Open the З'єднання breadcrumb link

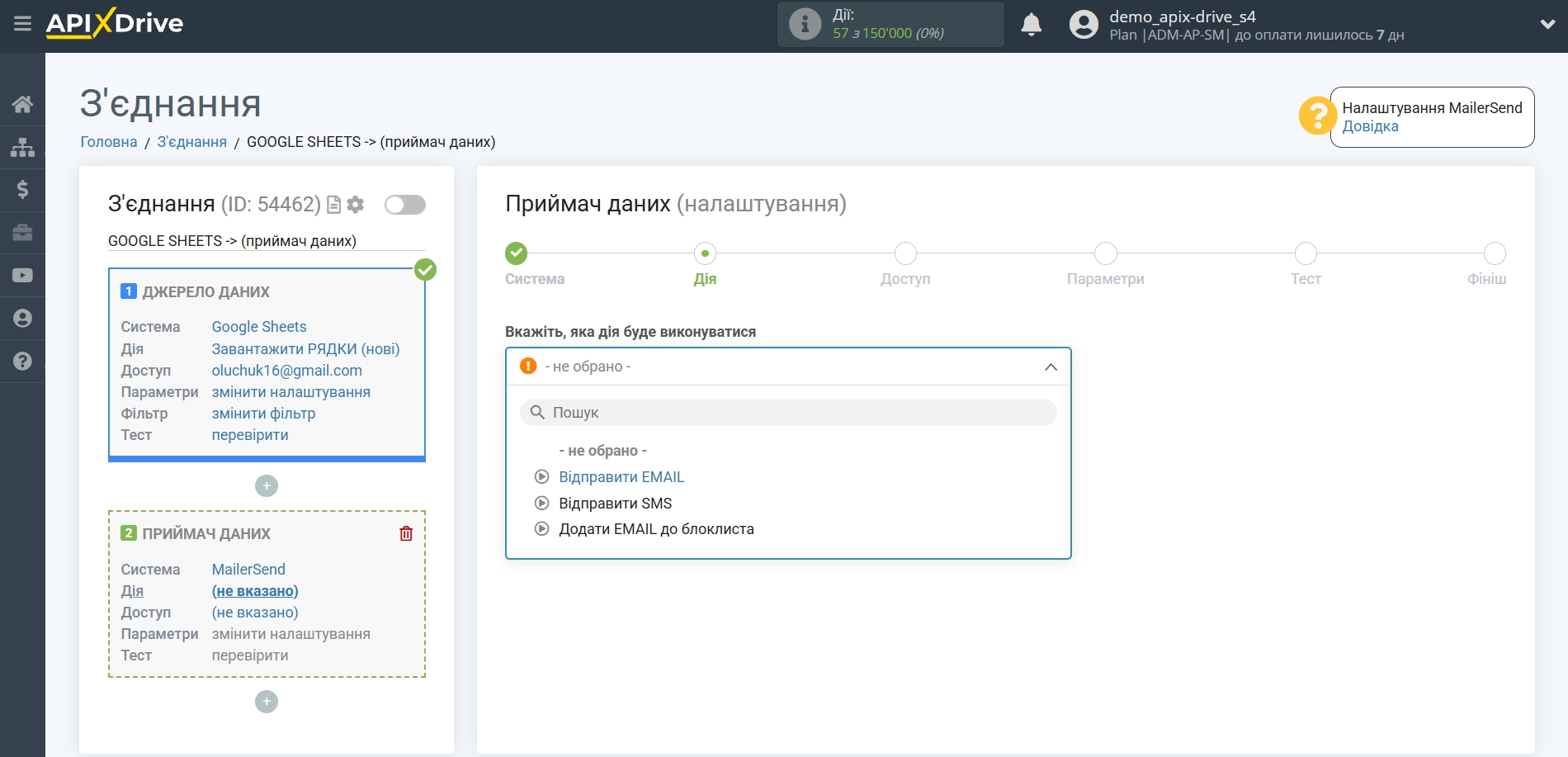coord(192,142)
